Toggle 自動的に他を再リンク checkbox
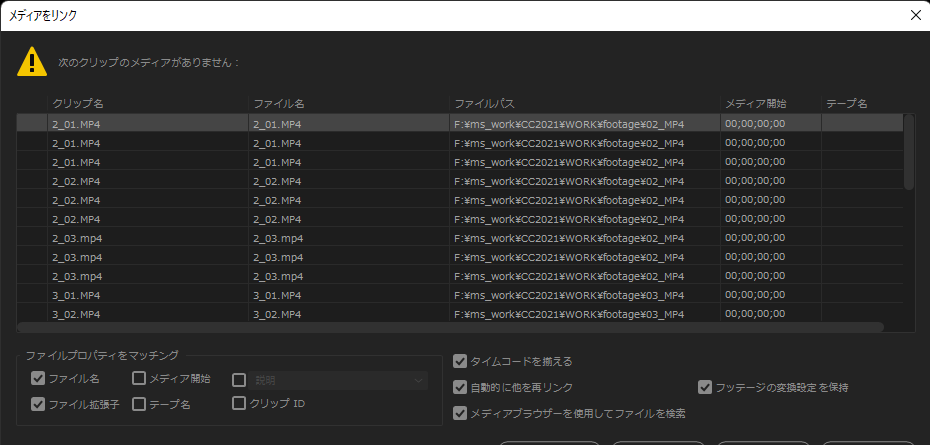This screenshot has height=445, width=930. [x=460, y=387]
